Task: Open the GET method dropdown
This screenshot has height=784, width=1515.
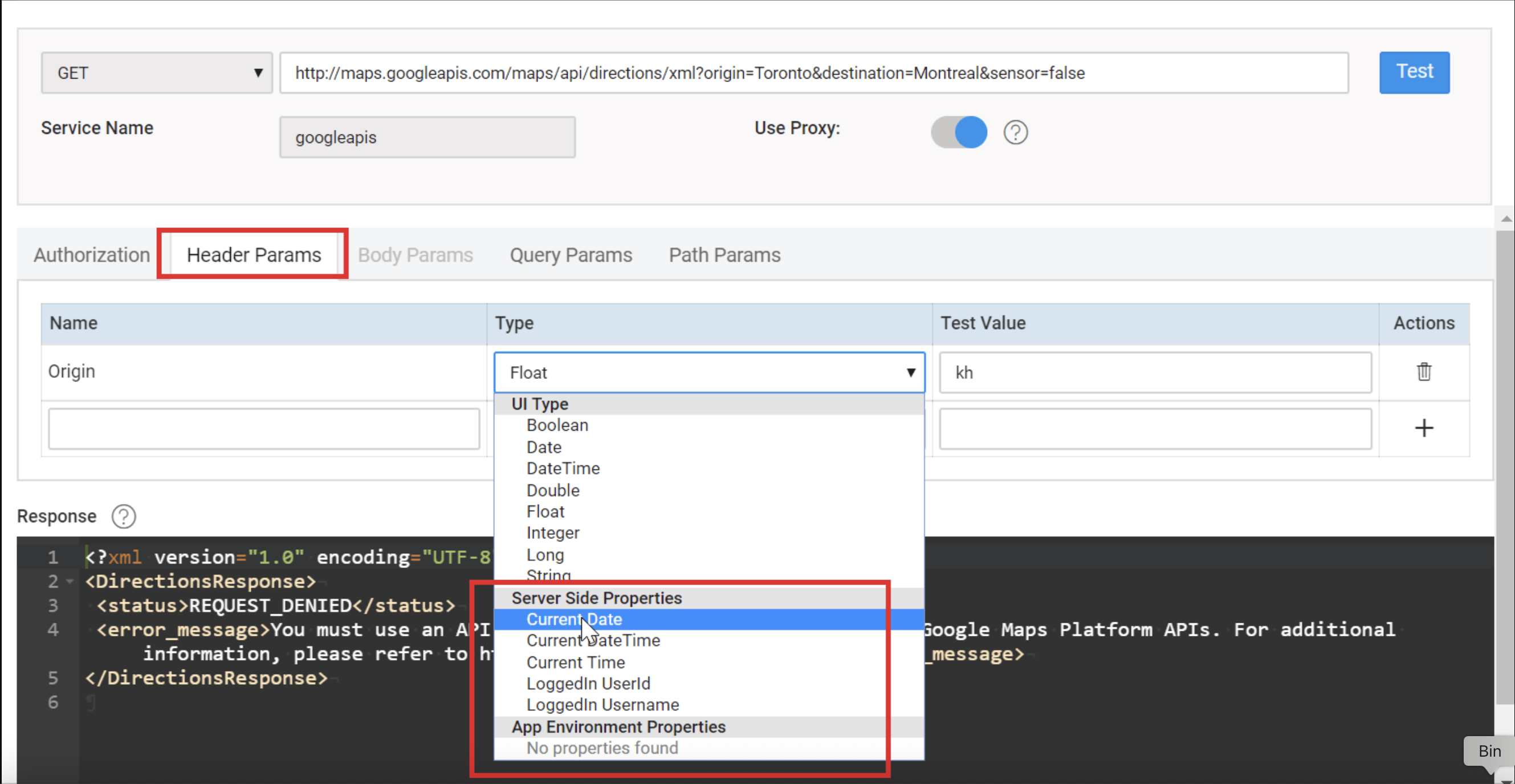Action: [x=156, y=73]
